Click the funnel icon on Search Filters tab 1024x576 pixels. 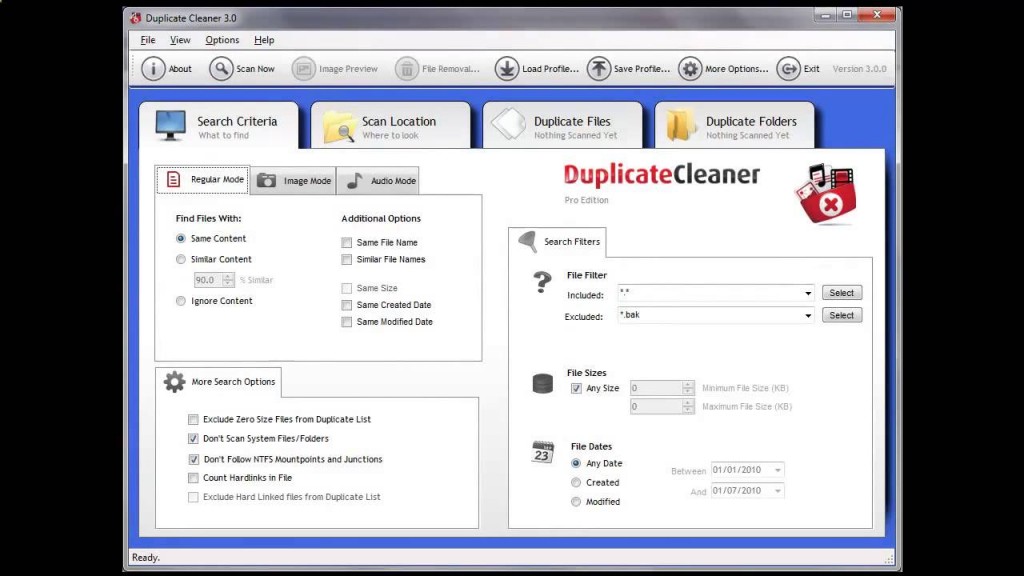click(x=528, y=241)
